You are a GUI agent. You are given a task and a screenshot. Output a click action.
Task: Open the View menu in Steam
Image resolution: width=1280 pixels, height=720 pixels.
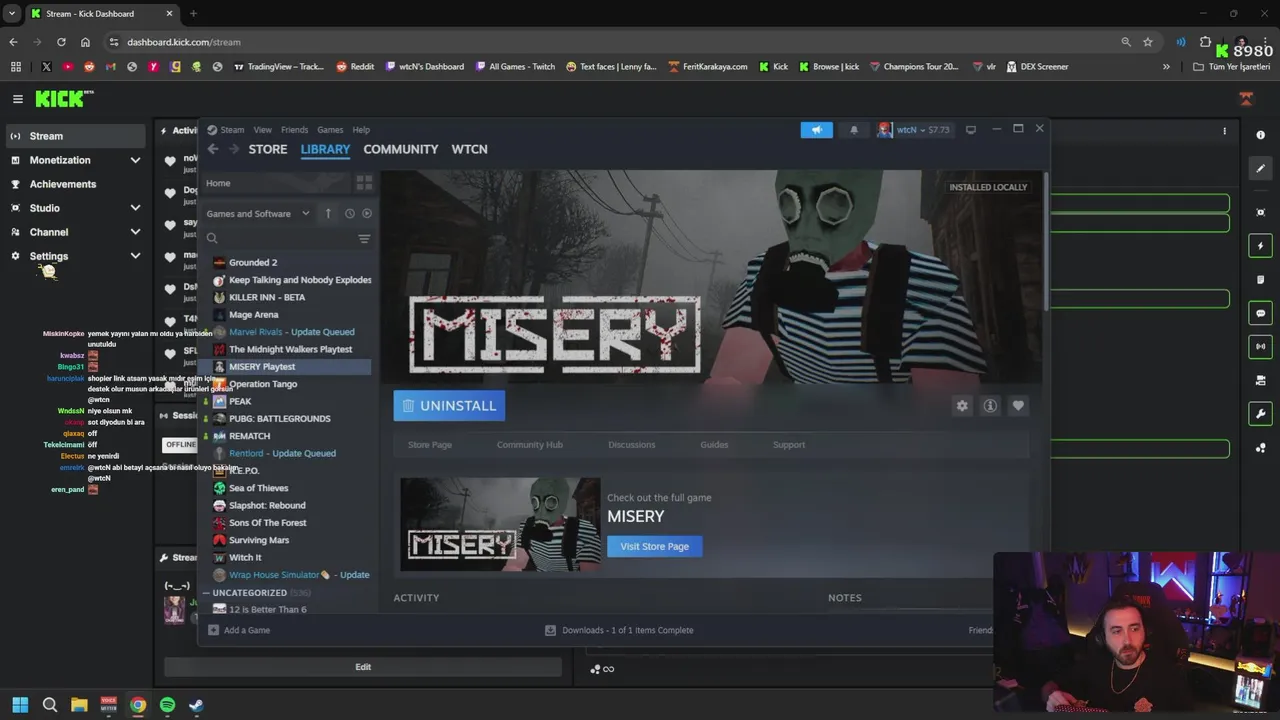tap(262, 130)
